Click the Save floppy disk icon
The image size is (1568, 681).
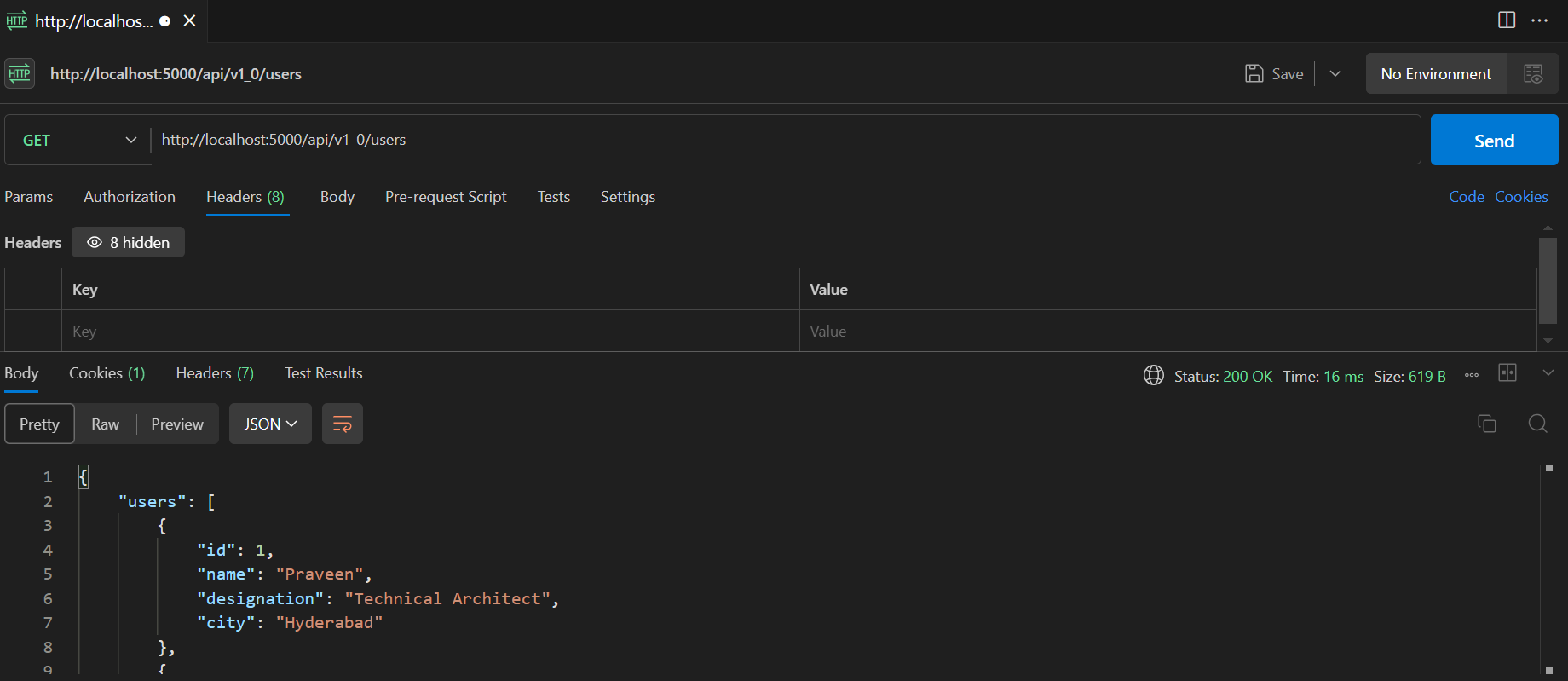click(x=1254, y=73)
